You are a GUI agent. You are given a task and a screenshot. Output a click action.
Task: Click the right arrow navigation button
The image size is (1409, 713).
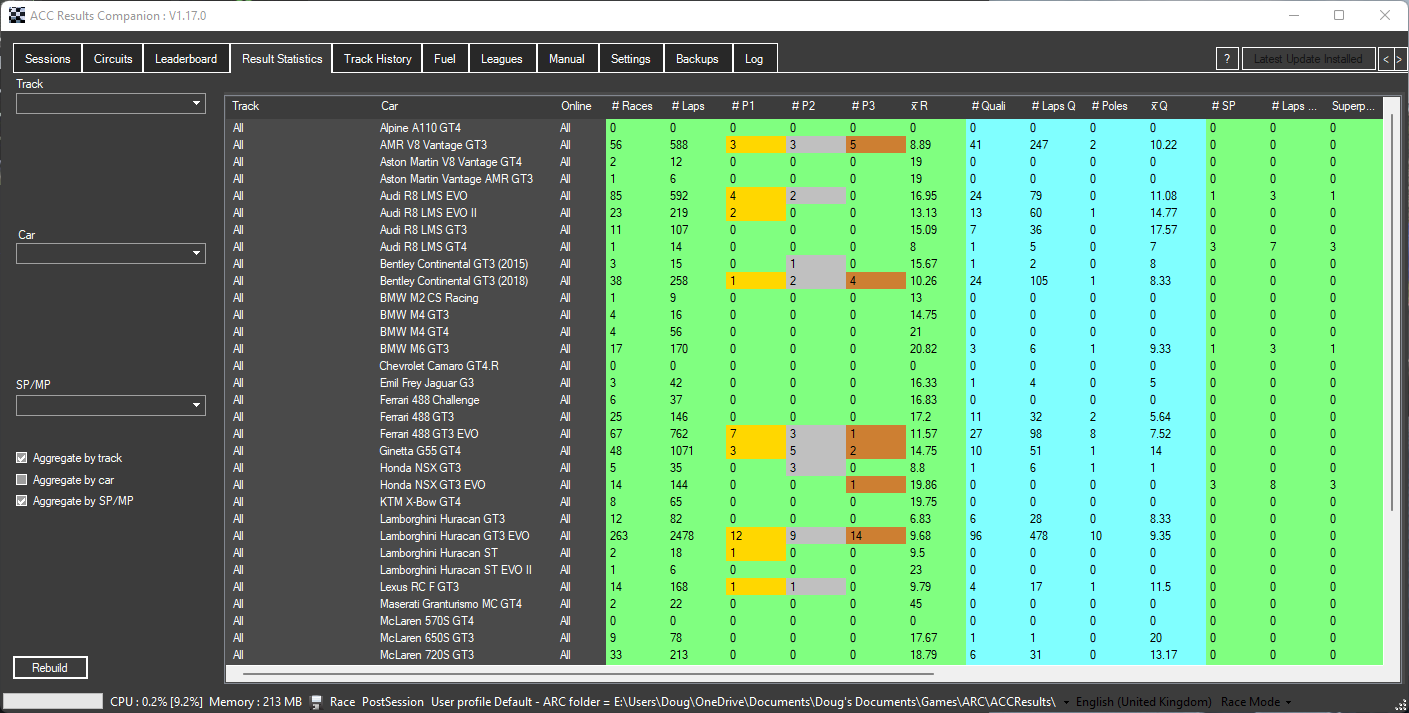[x=1399, y=59]
